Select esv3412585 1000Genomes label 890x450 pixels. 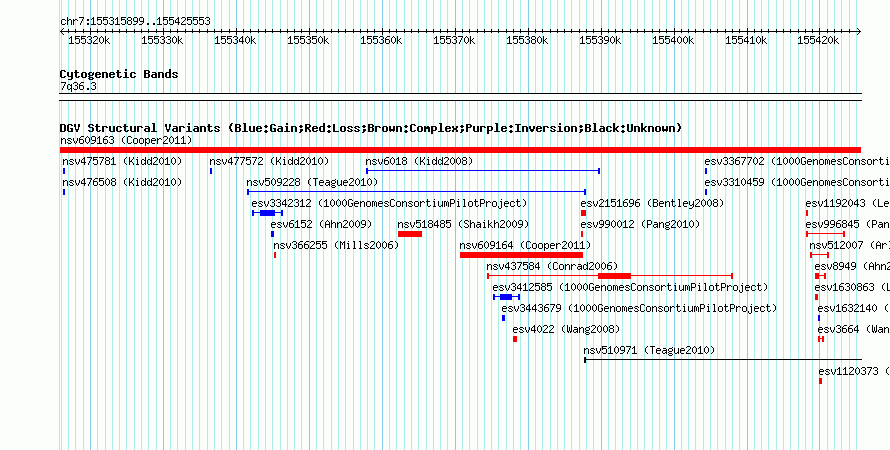[x=630, y=287]
